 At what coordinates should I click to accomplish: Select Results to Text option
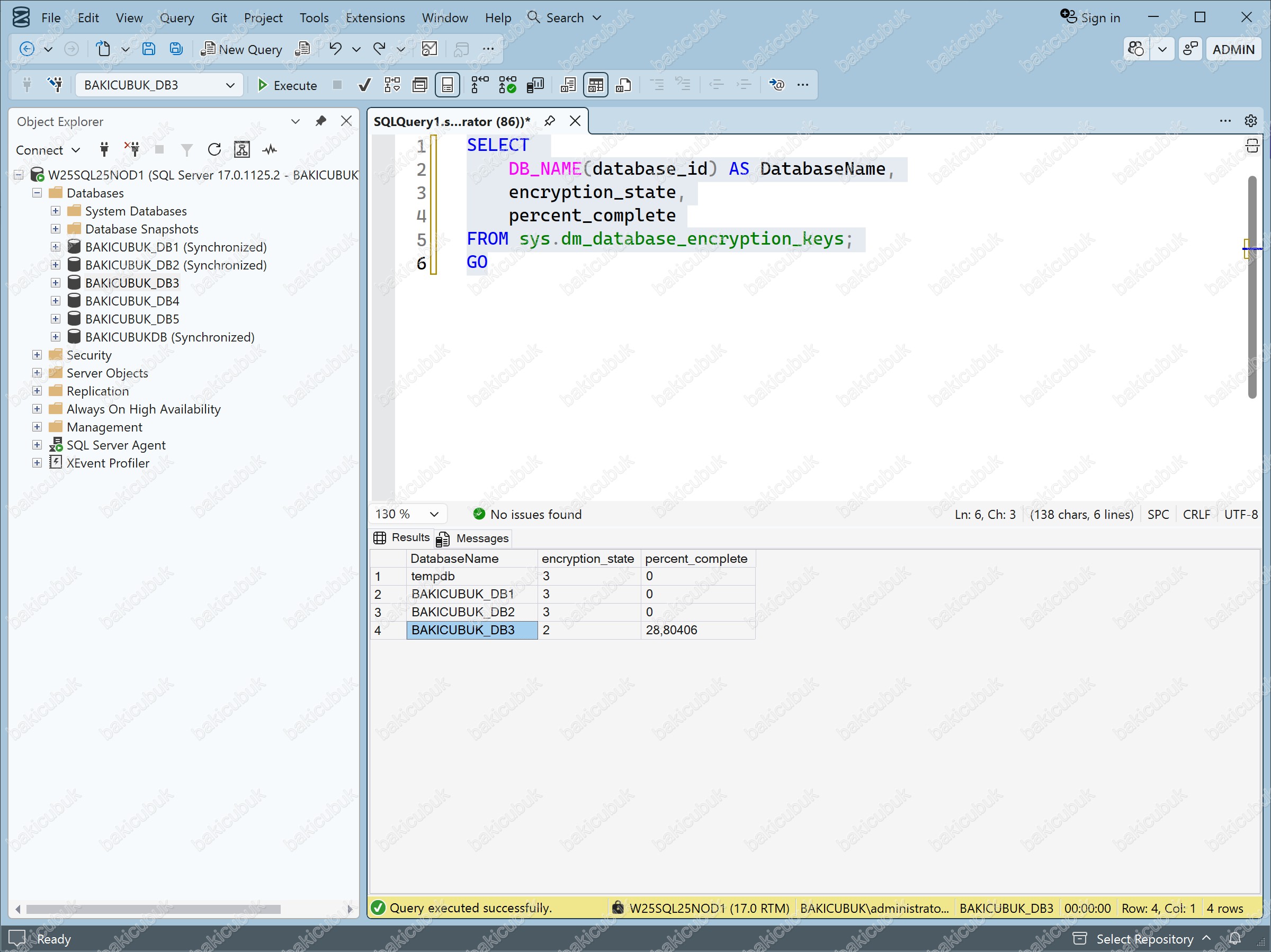point(568,85)
